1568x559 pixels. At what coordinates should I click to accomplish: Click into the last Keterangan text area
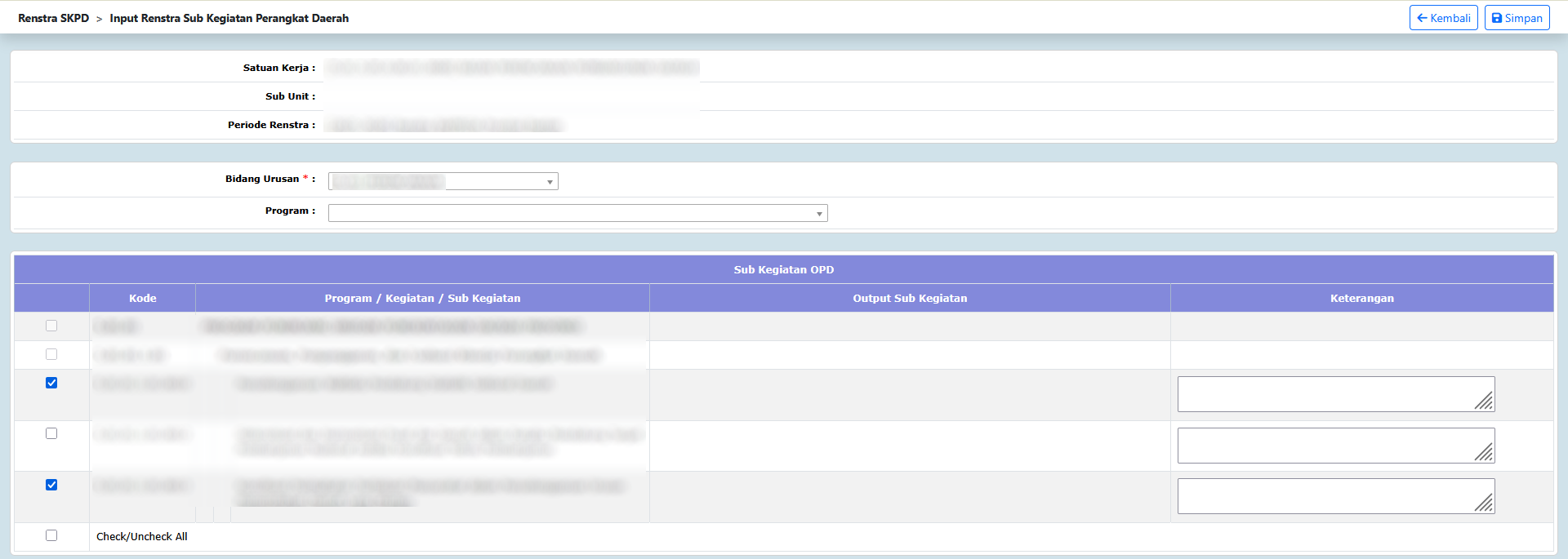point(1323,496)
